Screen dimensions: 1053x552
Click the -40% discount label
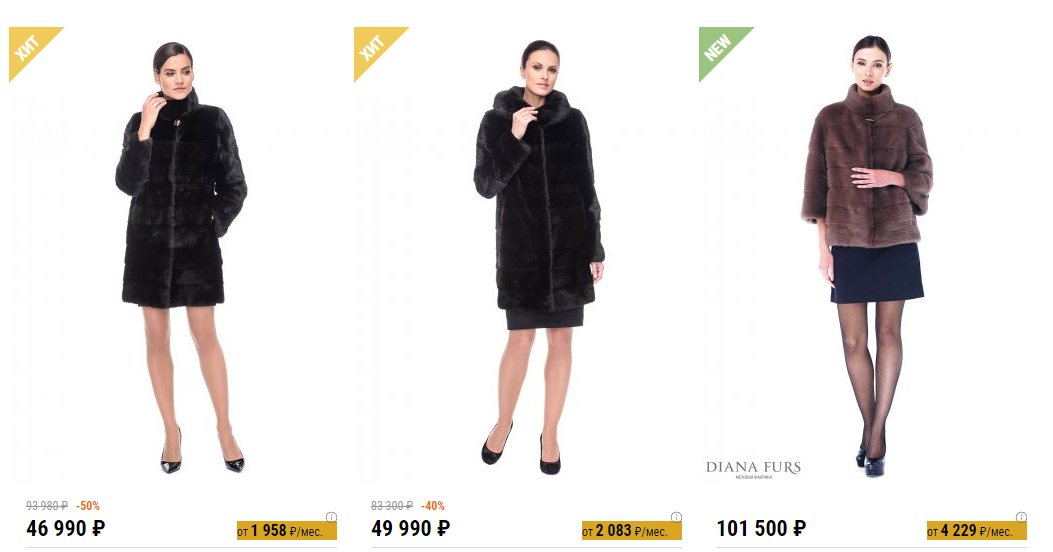pos(433,506)
